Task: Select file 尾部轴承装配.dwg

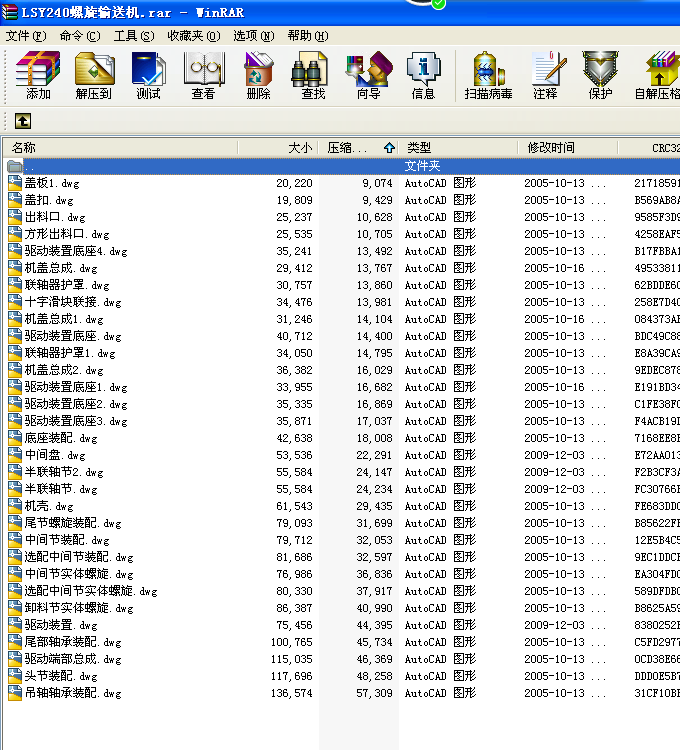Action: pyautogui.click(x=73, y=642)
